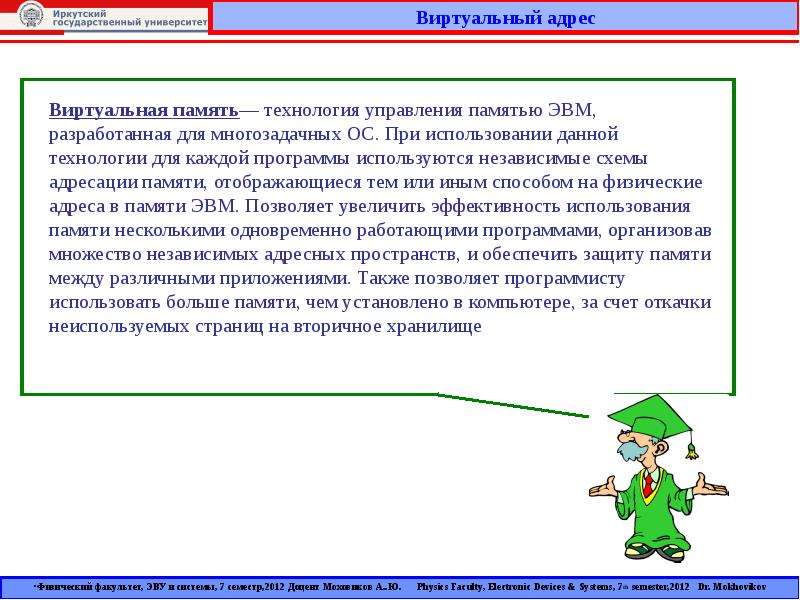Click the professor's outstretched right hand
Image resolution: width=800 pixels, height=600 pixels.
point(604,487)
